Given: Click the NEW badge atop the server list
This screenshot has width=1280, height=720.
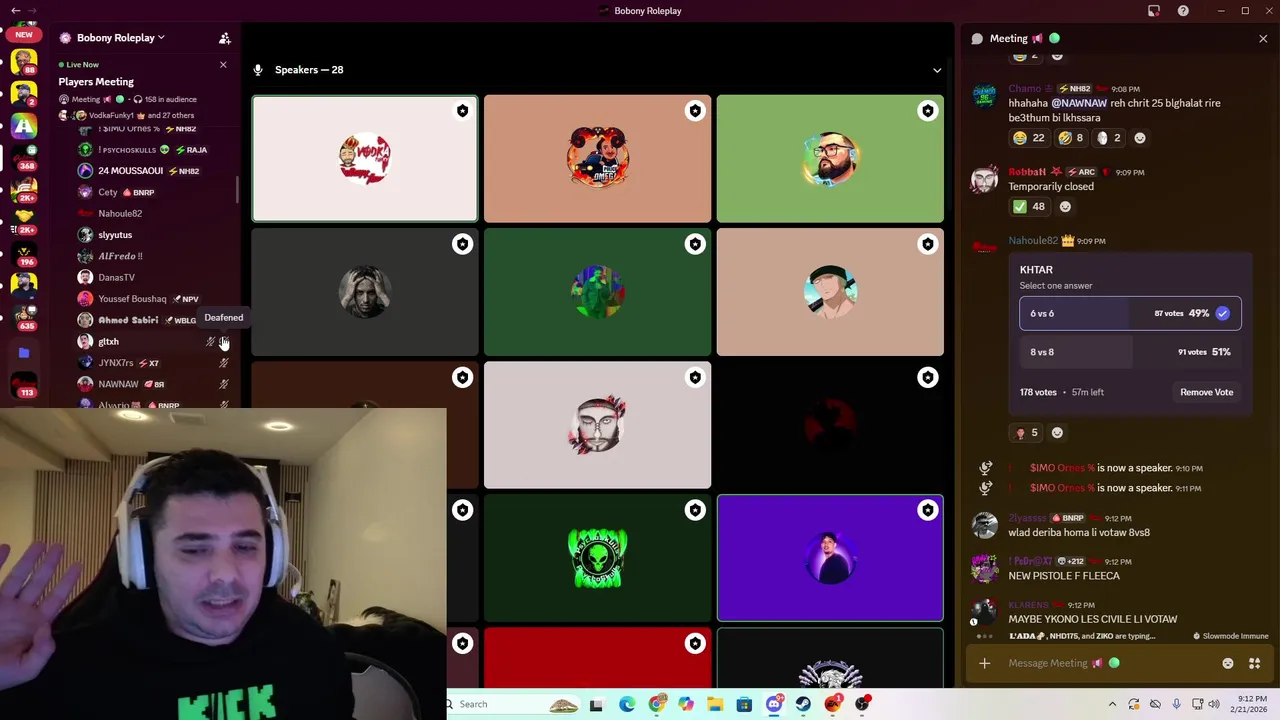Looking at the screenshot, I should pos(24,35).
